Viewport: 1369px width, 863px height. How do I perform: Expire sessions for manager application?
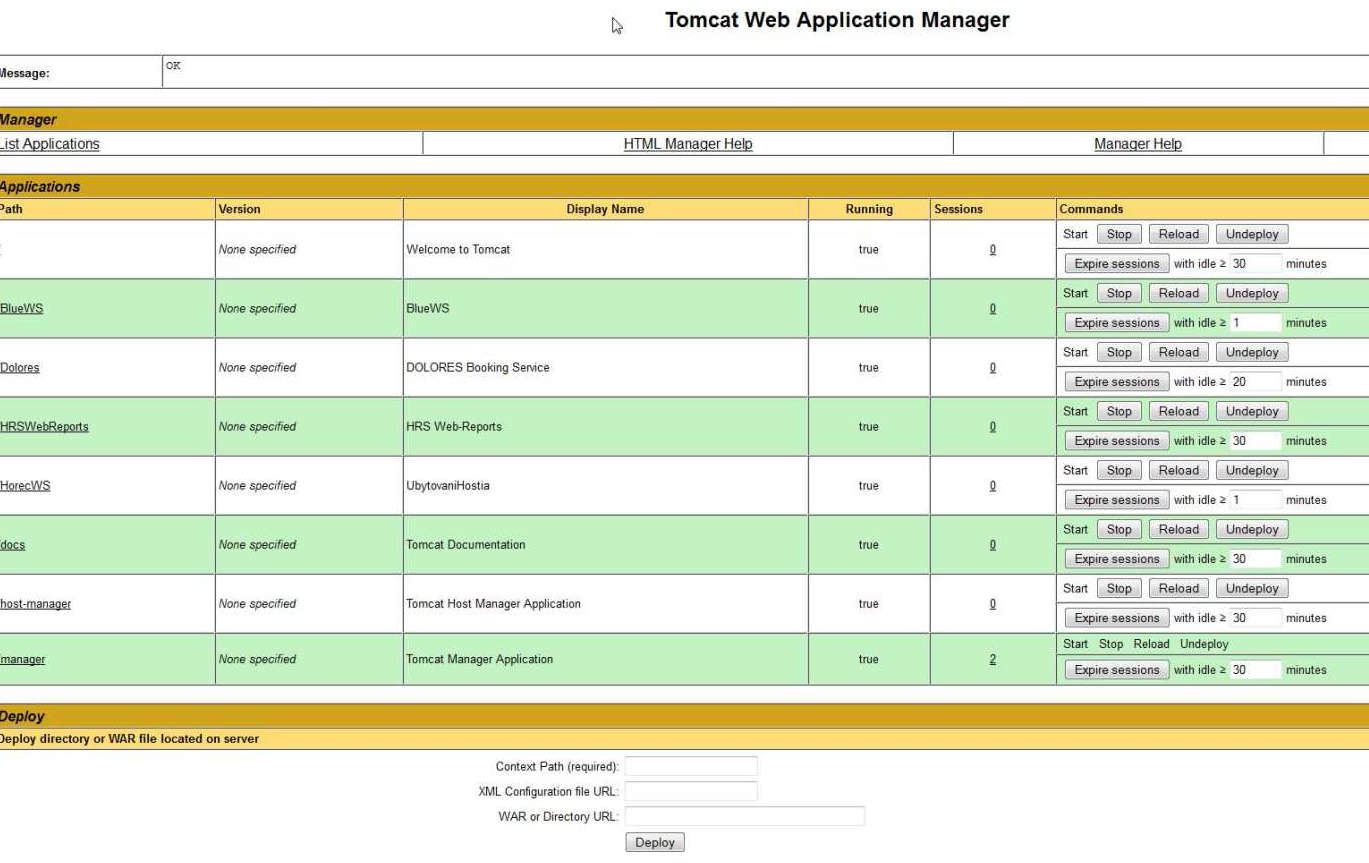click(1116, 670)
